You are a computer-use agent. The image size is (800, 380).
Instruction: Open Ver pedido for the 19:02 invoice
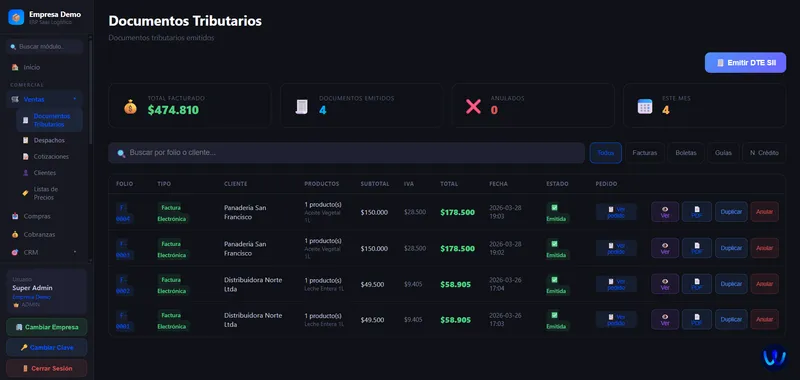(x=616, y=248)
